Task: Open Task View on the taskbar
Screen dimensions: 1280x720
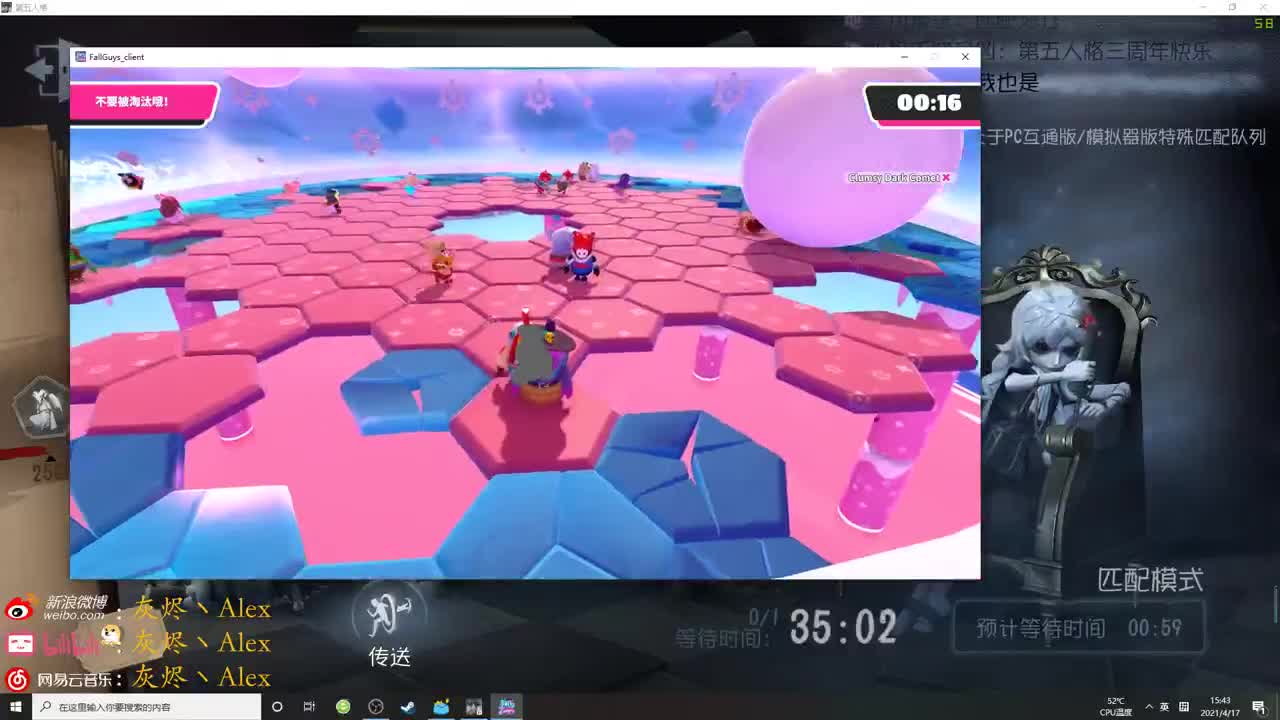Action: click(309, 707)
